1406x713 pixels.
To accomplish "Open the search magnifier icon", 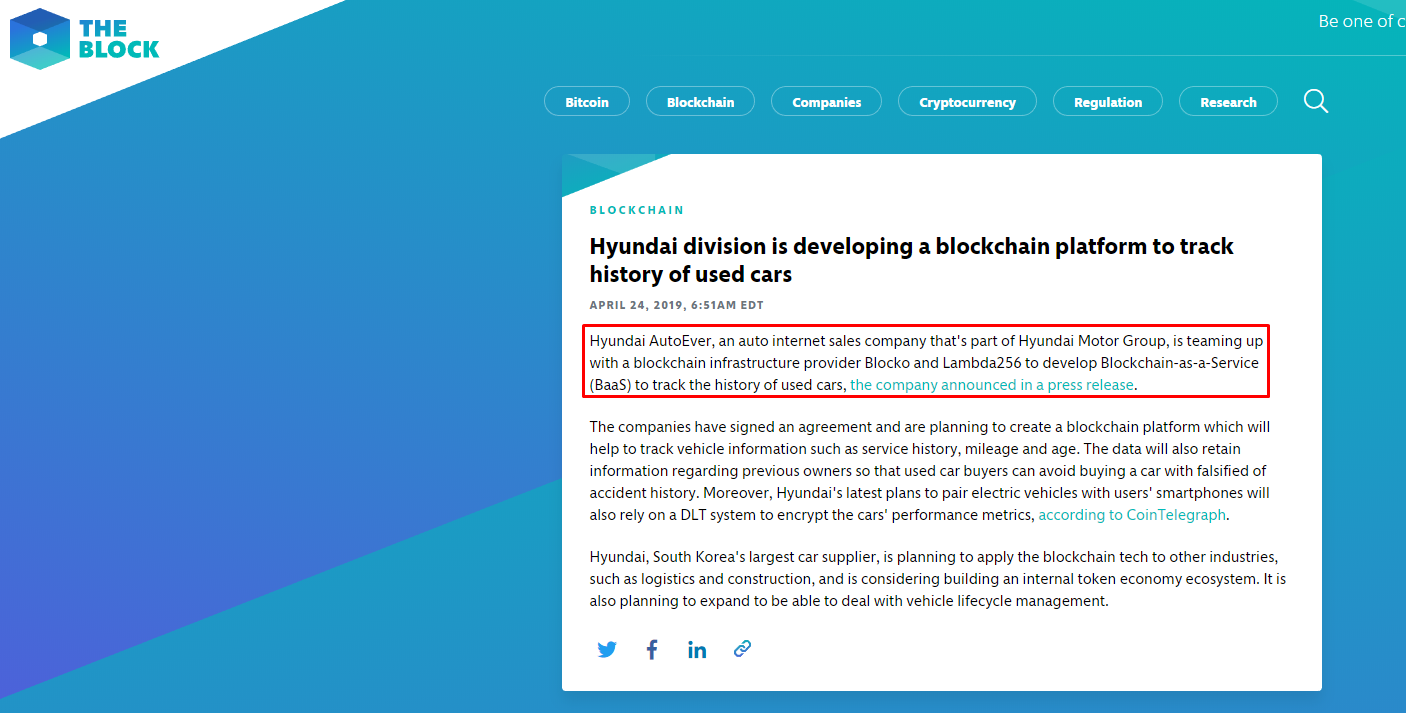I will [1316, 101].
